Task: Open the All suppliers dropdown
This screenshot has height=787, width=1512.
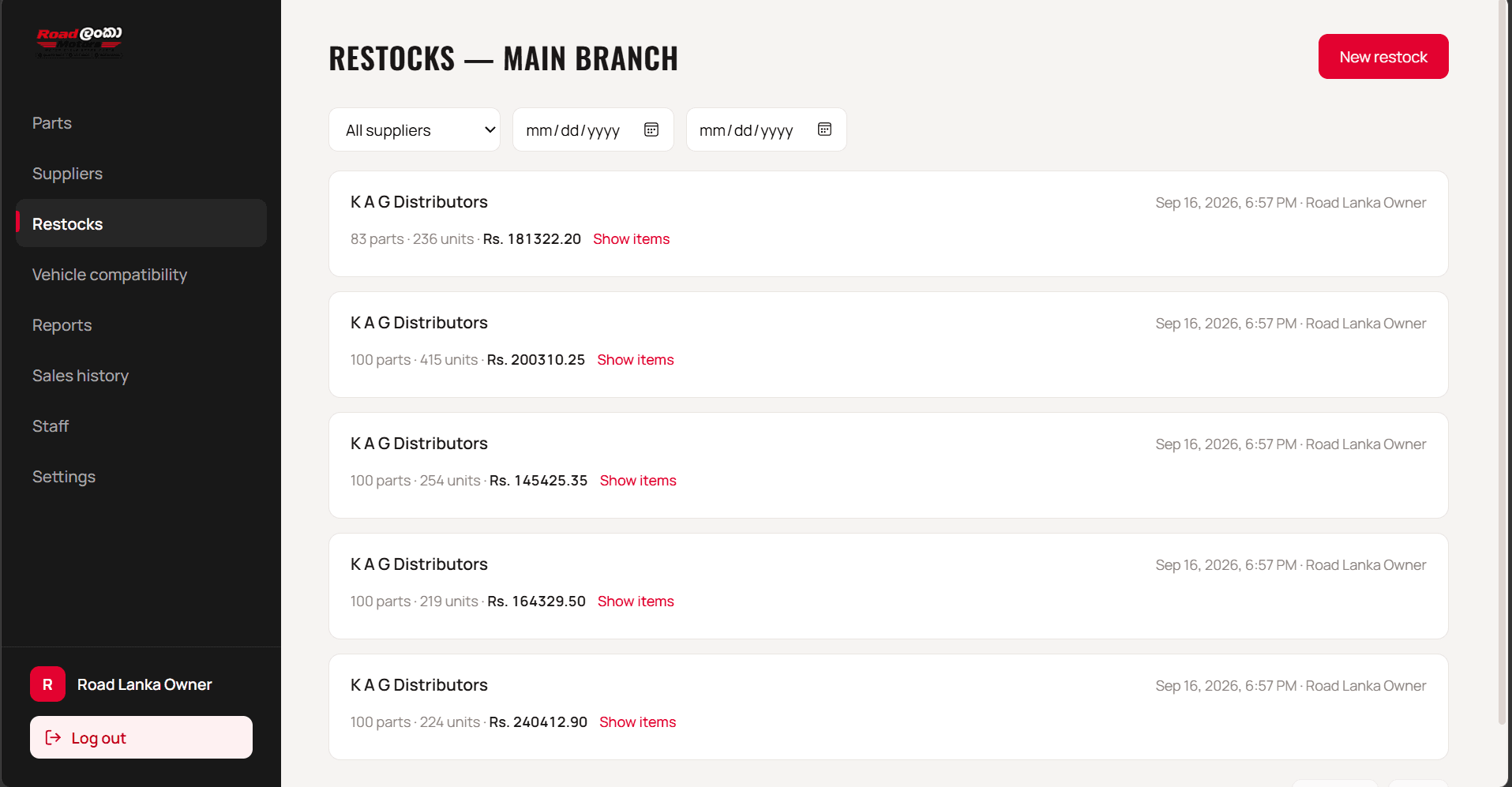Action: pos(415,129)
